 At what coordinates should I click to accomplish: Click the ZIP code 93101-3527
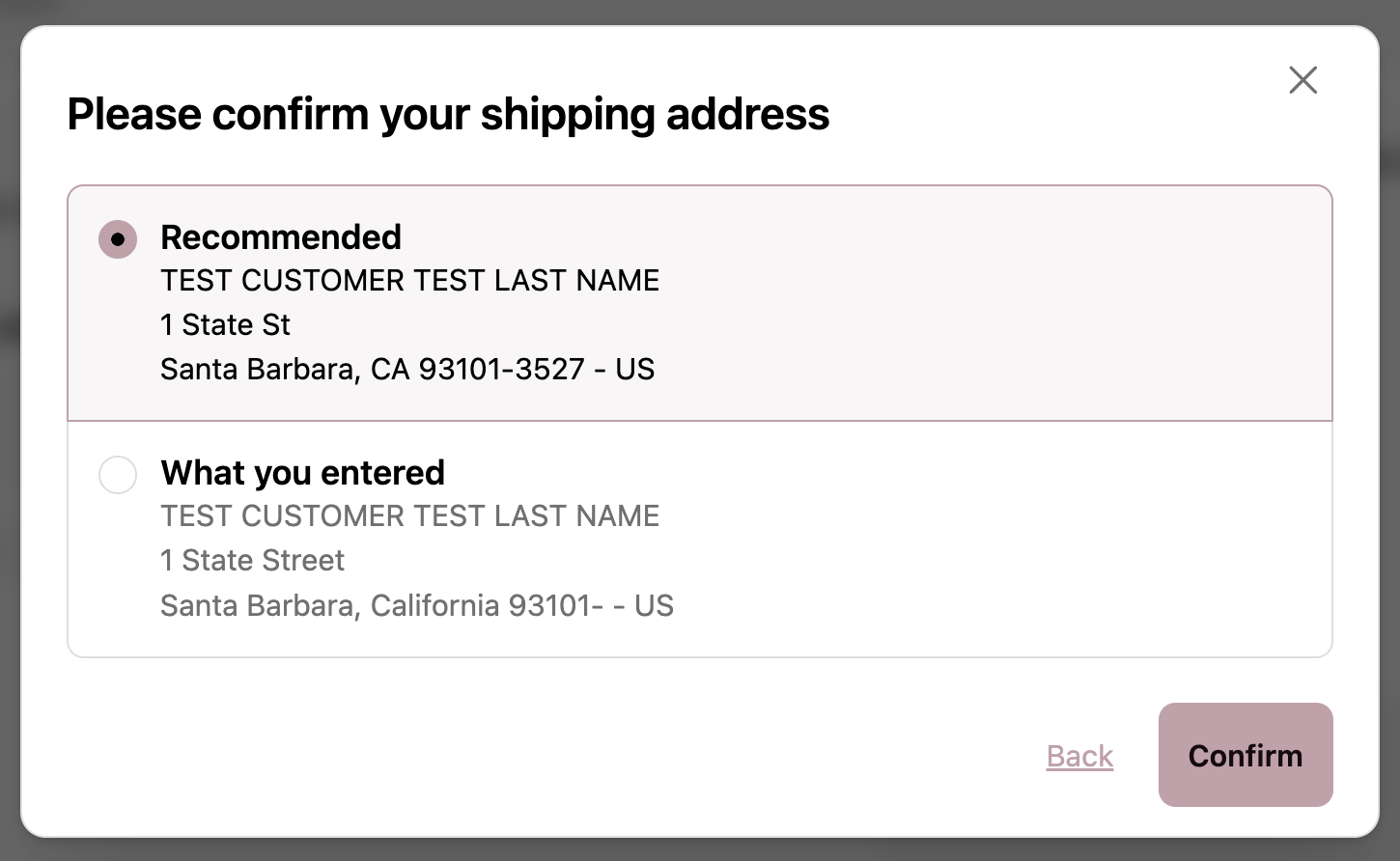(502, 369)
